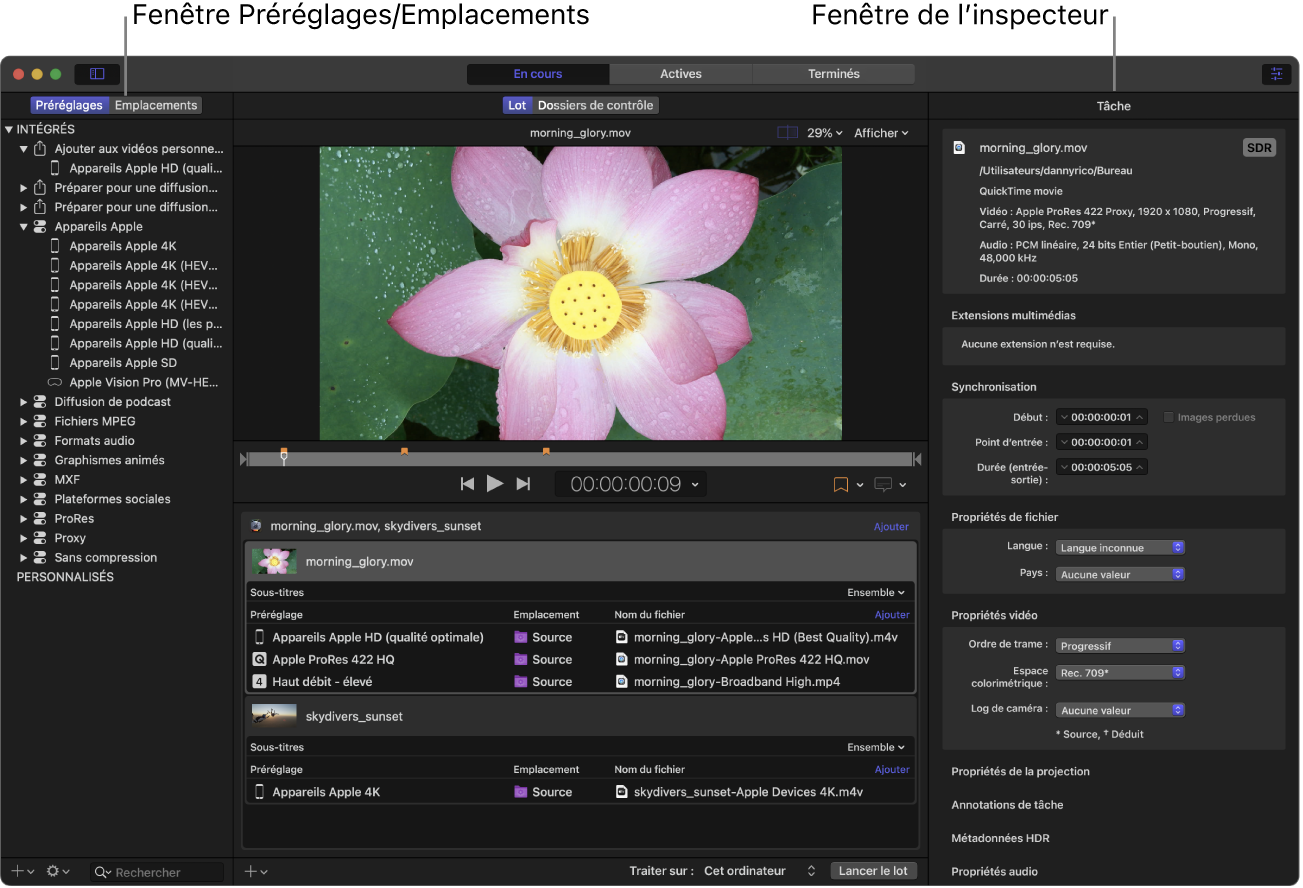Expand the Diffusion de podcast group
This screenshot has width=1303, height=888.
[x=24, y=402]
